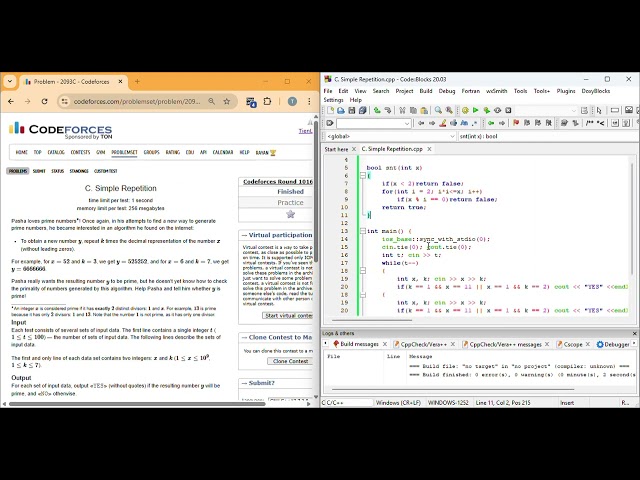Click the Save all files icon

(x=362, y=110)
